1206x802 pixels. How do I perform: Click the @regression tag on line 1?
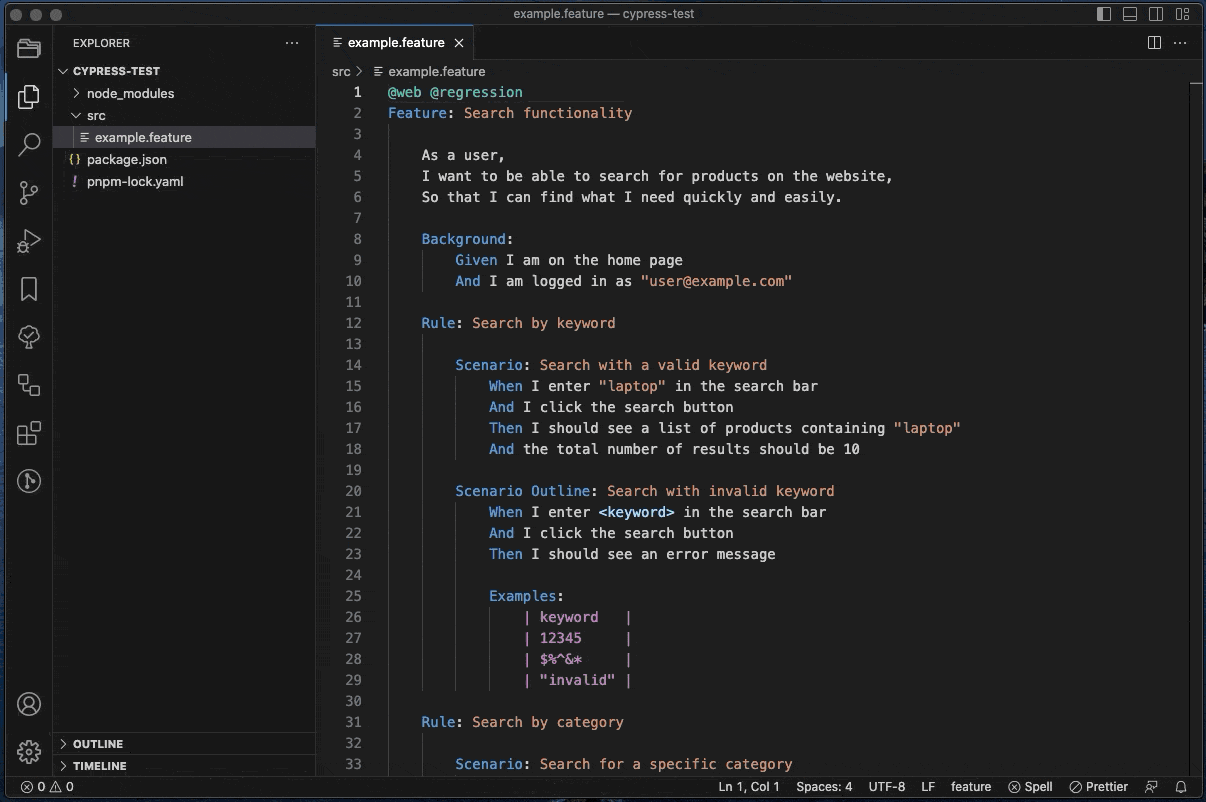pyautogui.click(x=476, y=92)
